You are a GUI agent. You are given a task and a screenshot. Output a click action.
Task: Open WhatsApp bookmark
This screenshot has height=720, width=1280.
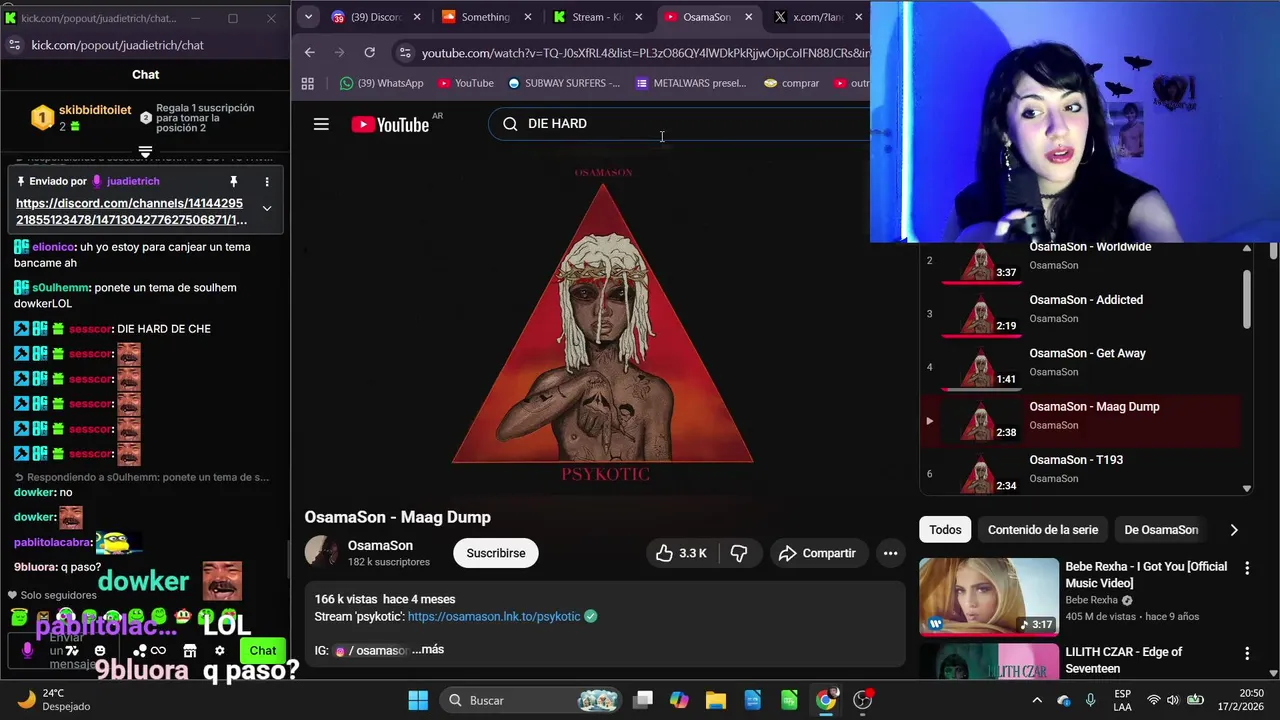[381, 83]
